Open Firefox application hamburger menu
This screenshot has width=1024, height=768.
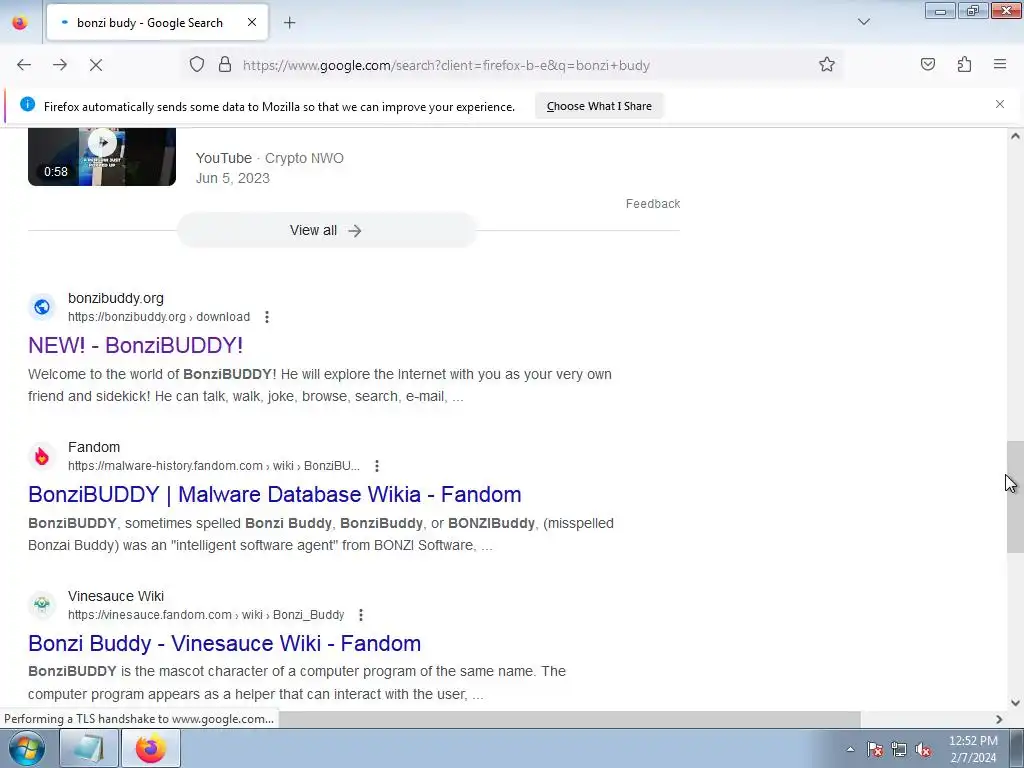coord(1000,64)
